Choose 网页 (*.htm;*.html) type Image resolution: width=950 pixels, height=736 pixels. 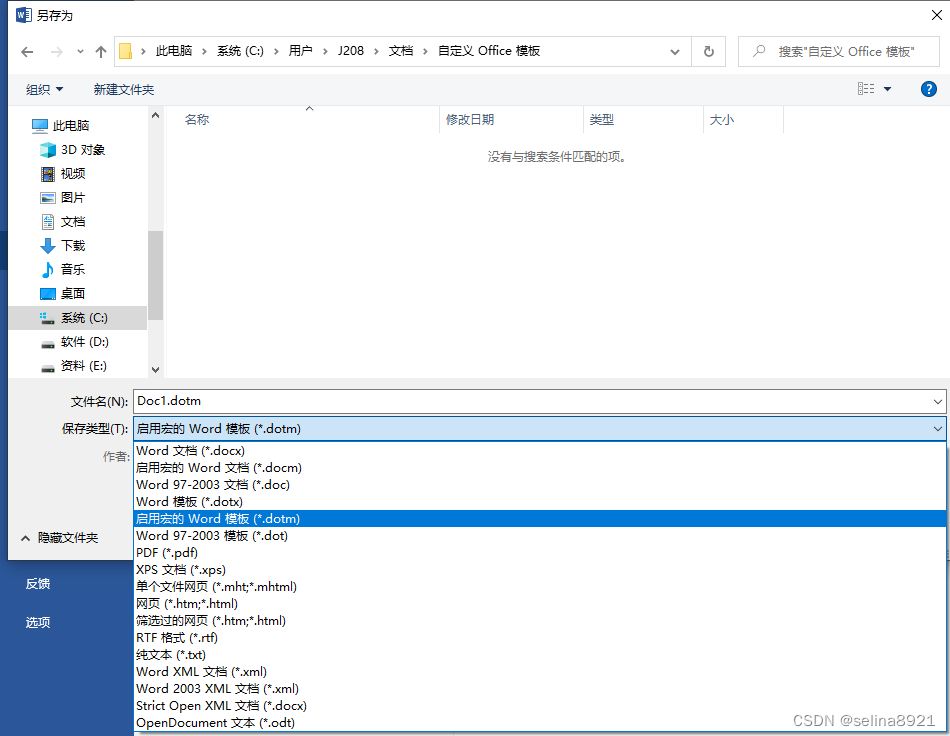539,603
